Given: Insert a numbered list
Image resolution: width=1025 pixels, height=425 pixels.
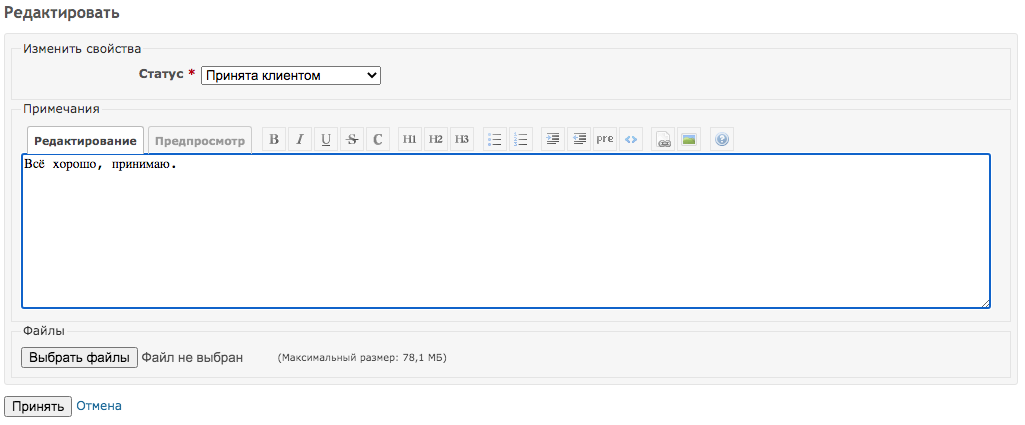Looking at the screenshot, I should 520,140.
